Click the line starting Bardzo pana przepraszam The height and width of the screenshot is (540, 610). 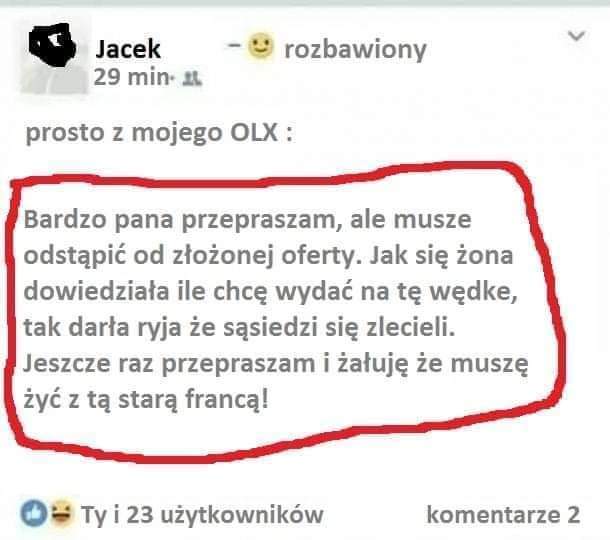pyautogui.click(x=247, y=220)
